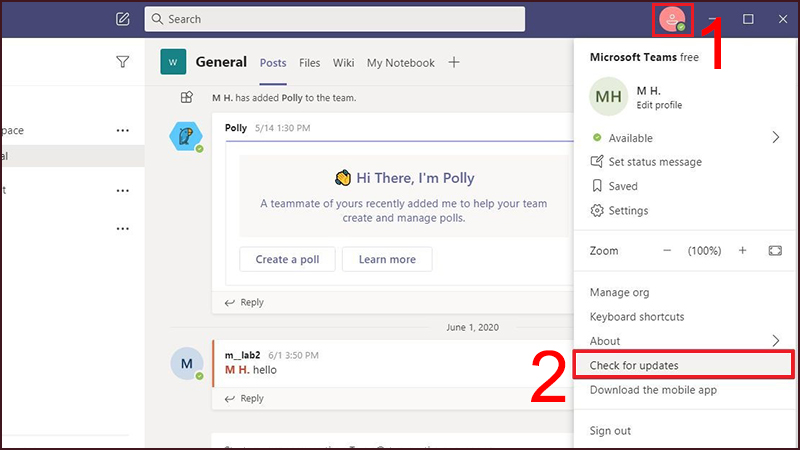Click Sign out
The height and width of the screenshot is (450, 800).
610,431
